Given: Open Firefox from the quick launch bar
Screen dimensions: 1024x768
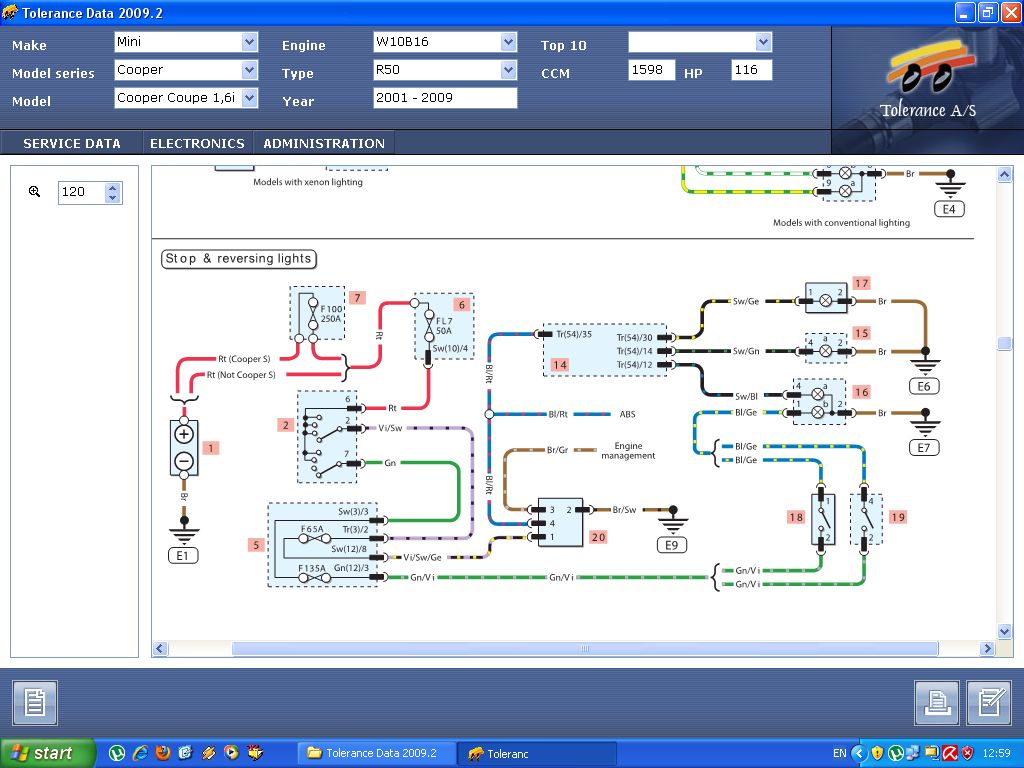Looking at the screenshot, I should tap(163, 753).
